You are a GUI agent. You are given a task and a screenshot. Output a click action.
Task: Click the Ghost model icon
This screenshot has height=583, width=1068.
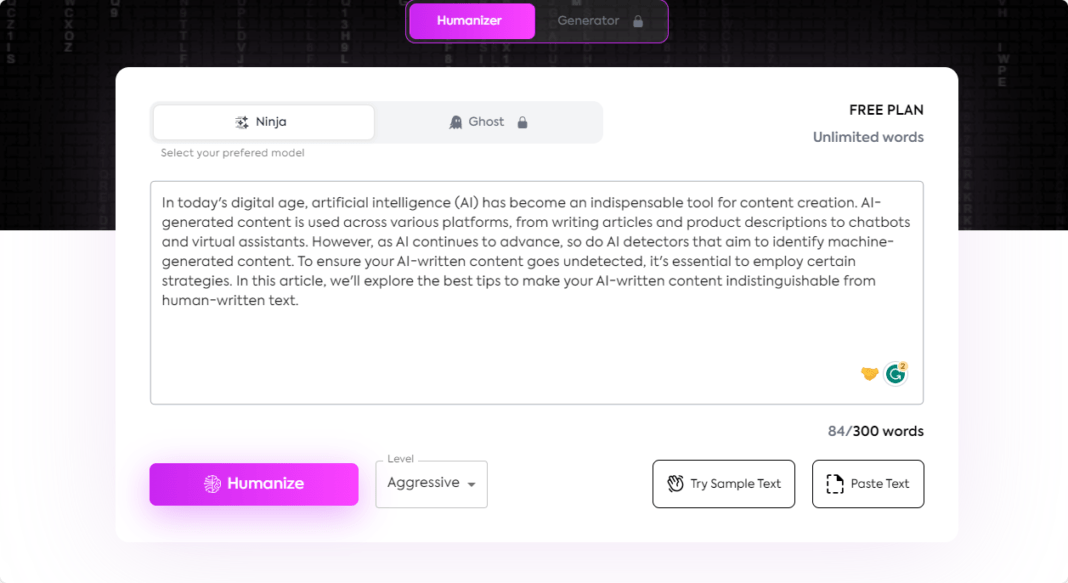coord(455,121)
